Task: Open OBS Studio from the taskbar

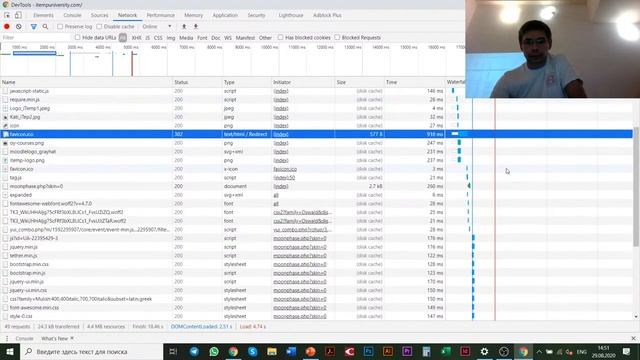Action: click(504, 351)
